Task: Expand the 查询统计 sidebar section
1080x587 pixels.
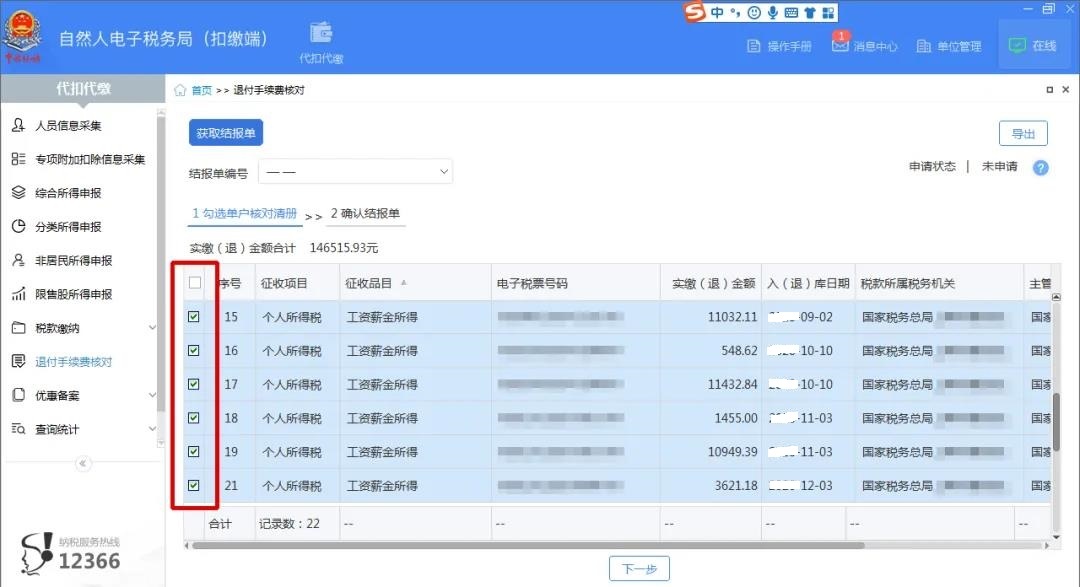Action: pyautogui.click(x=58, y=428)
